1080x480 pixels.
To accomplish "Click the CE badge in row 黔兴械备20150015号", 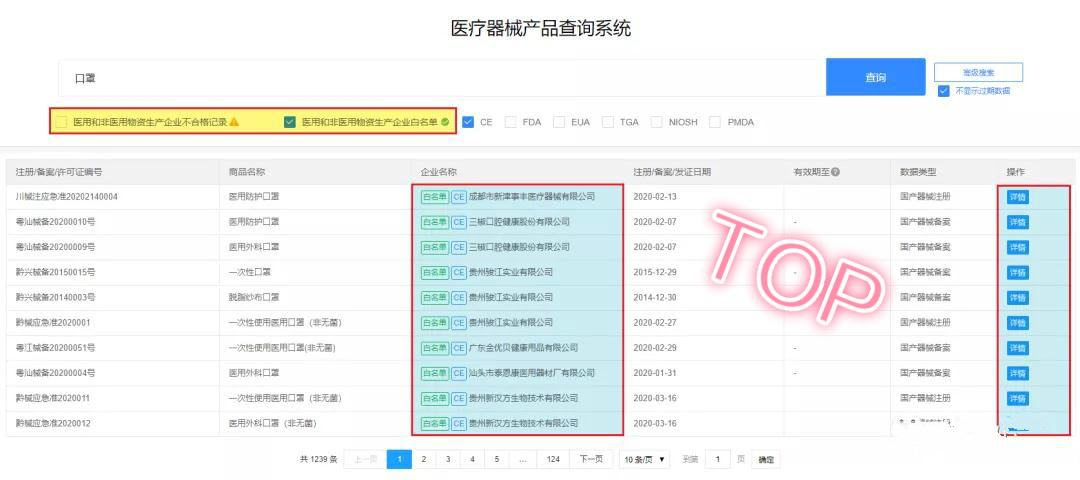I will [459, 272].
